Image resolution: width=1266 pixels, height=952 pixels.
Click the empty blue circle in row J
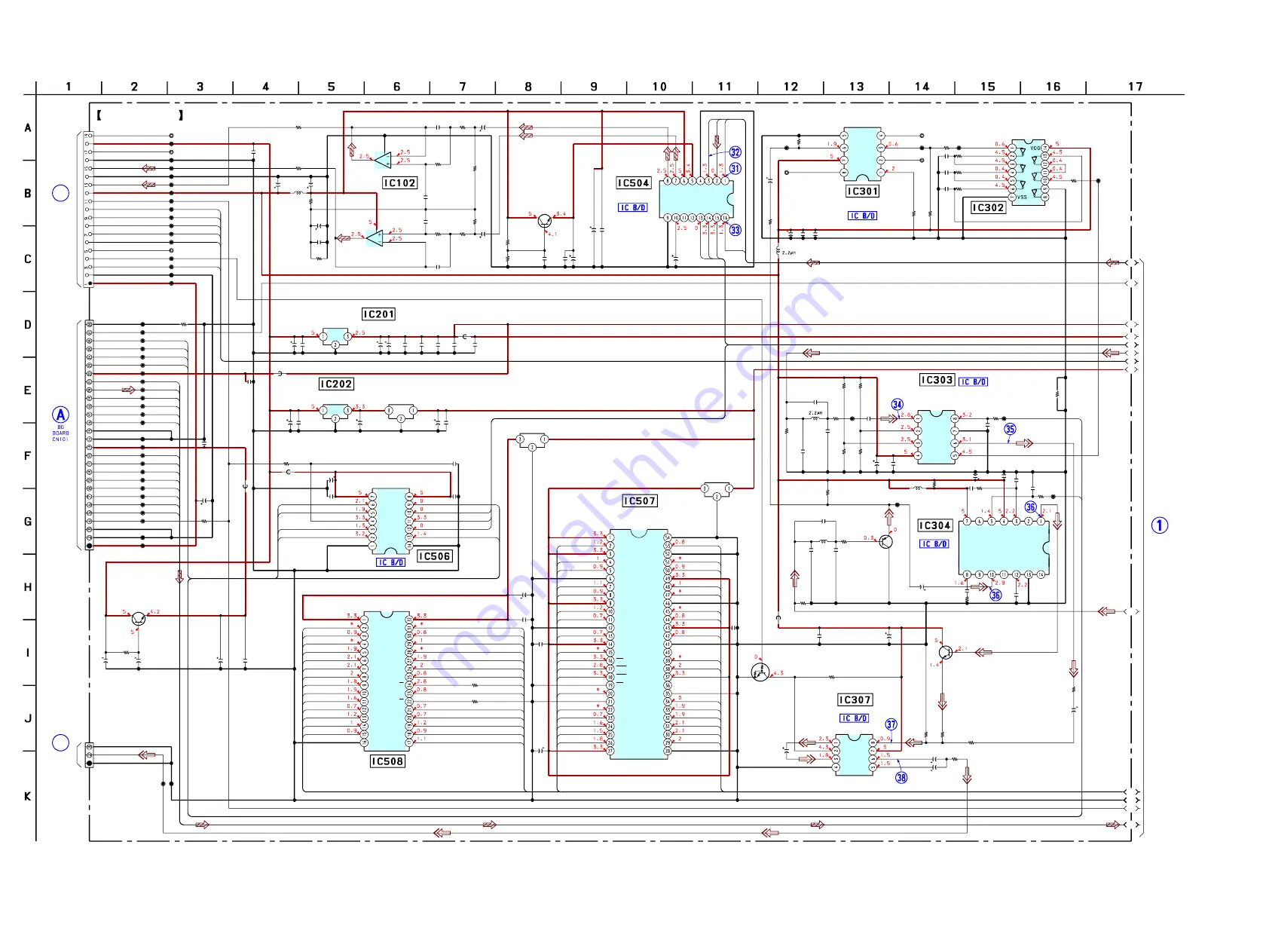61,743
